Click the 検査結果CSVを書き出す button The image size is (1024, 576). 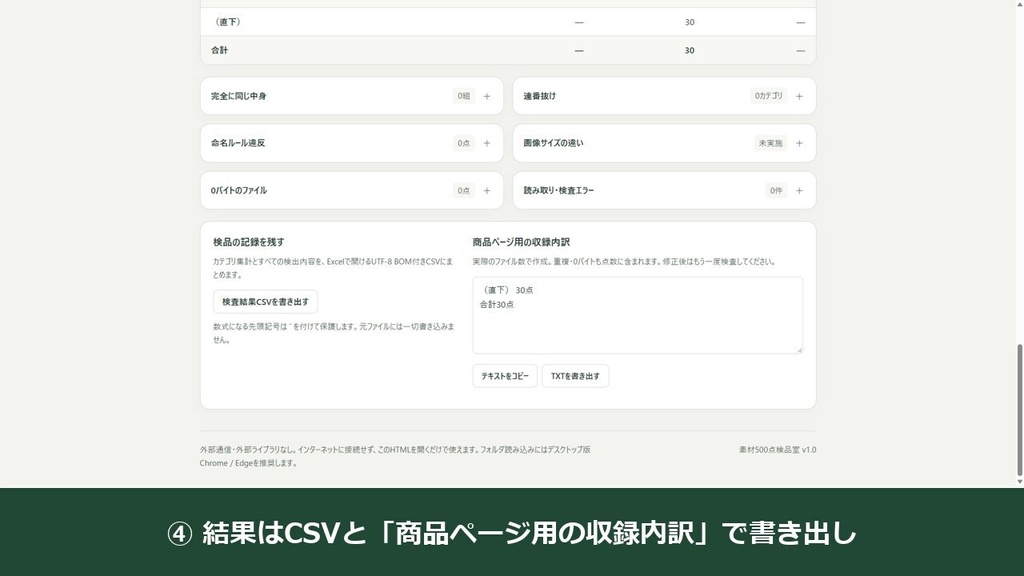click(x=265, y=302)
